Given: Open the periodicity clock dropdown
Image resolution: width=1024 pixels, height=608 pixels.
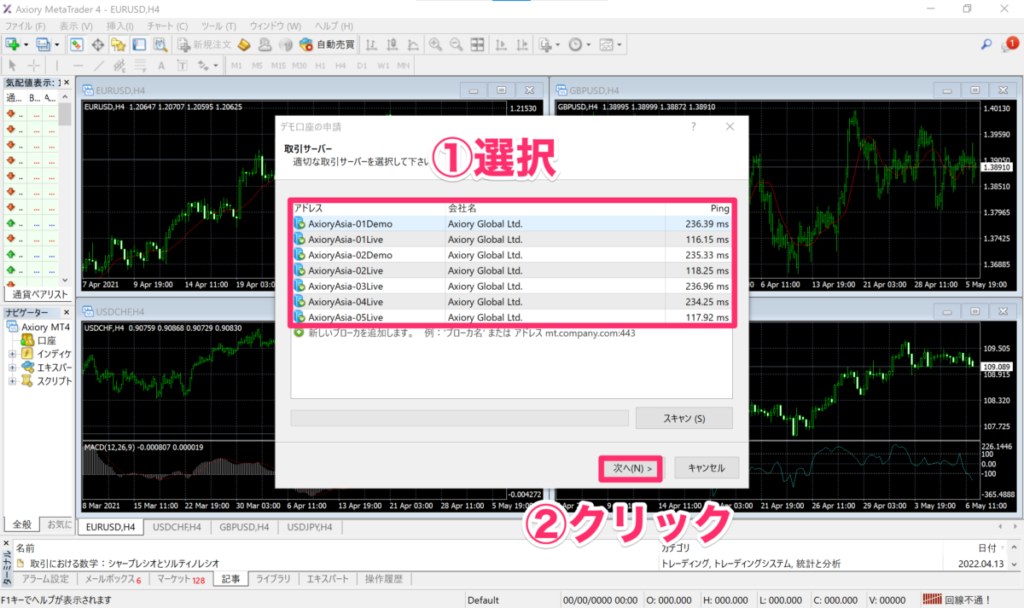Looking at the screenshot, I should click(x=579, y=44).
